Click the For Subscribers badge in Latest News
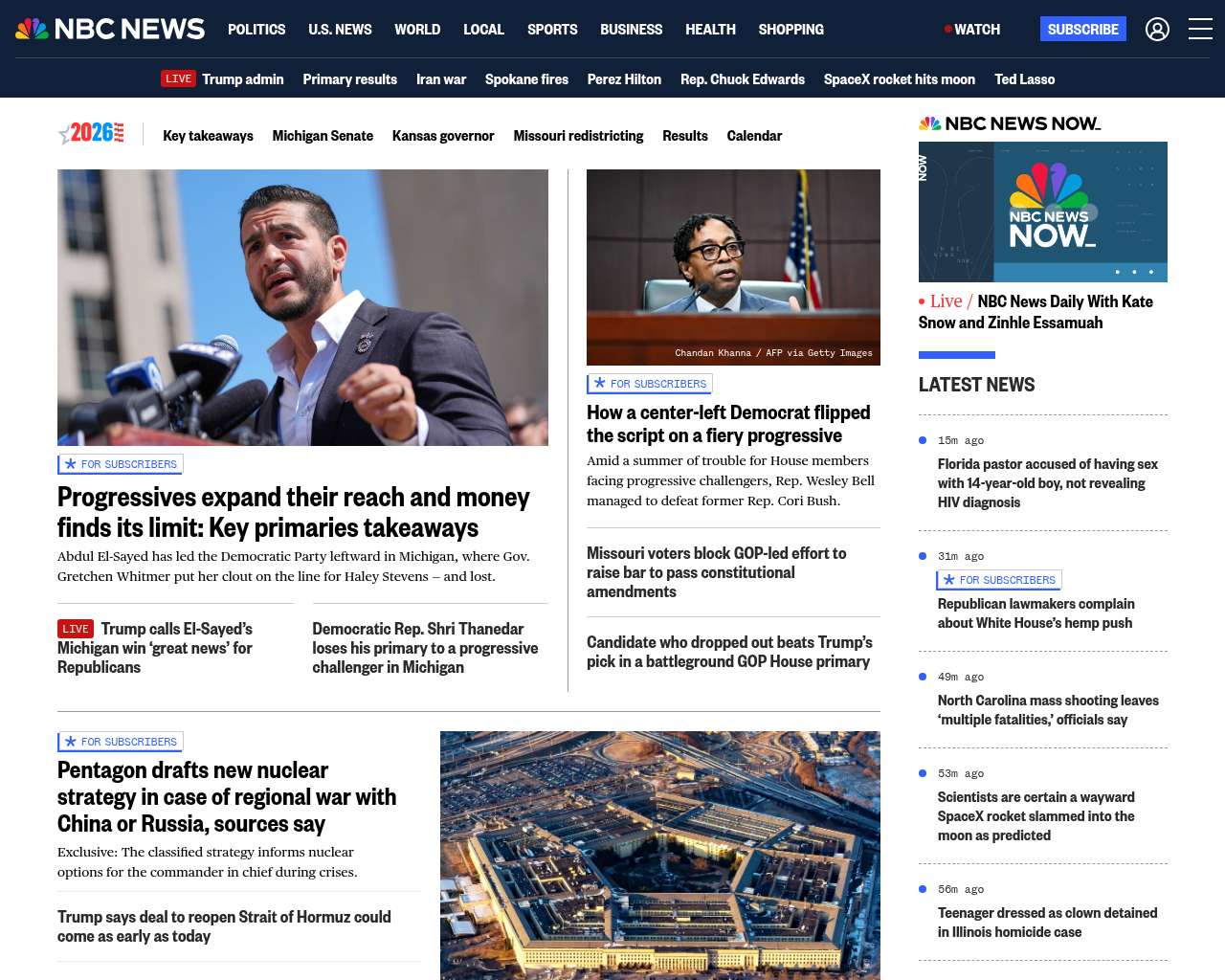The height and width of the screenshot is (980, 1225). pos(999,580)
